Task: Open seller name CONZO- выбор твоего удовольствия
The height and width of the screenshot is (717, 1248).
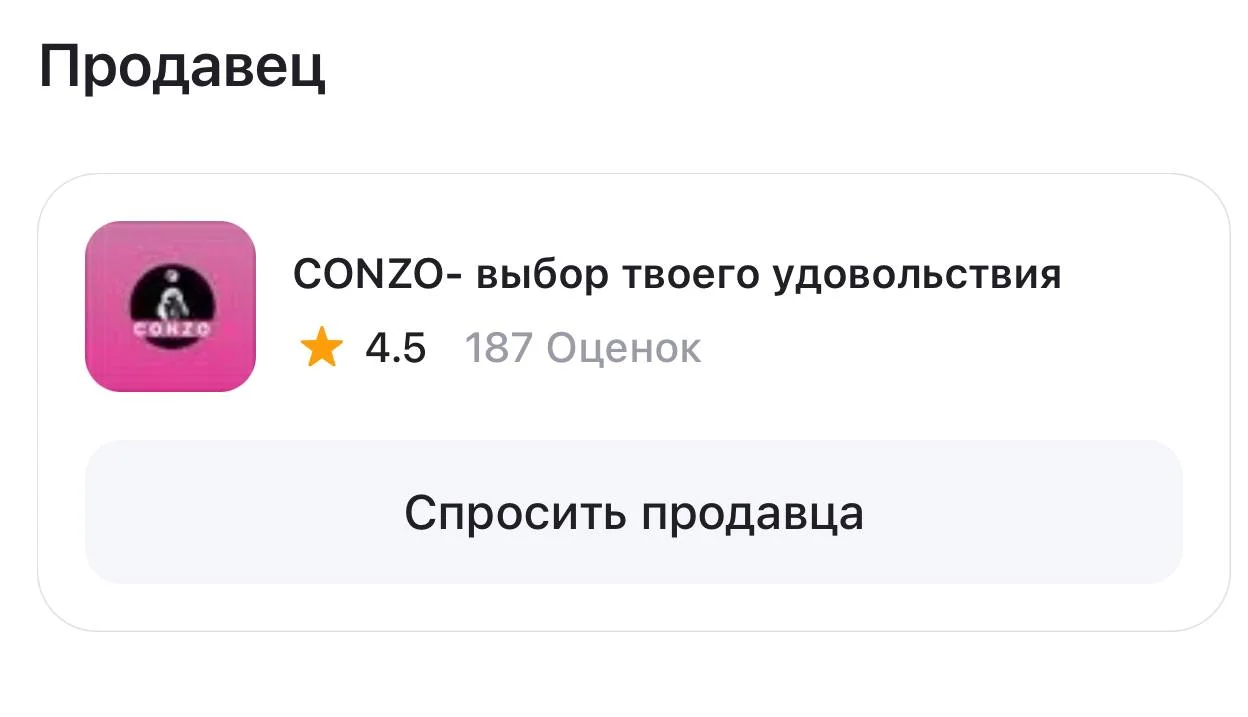Action: [x=677, y=274]
